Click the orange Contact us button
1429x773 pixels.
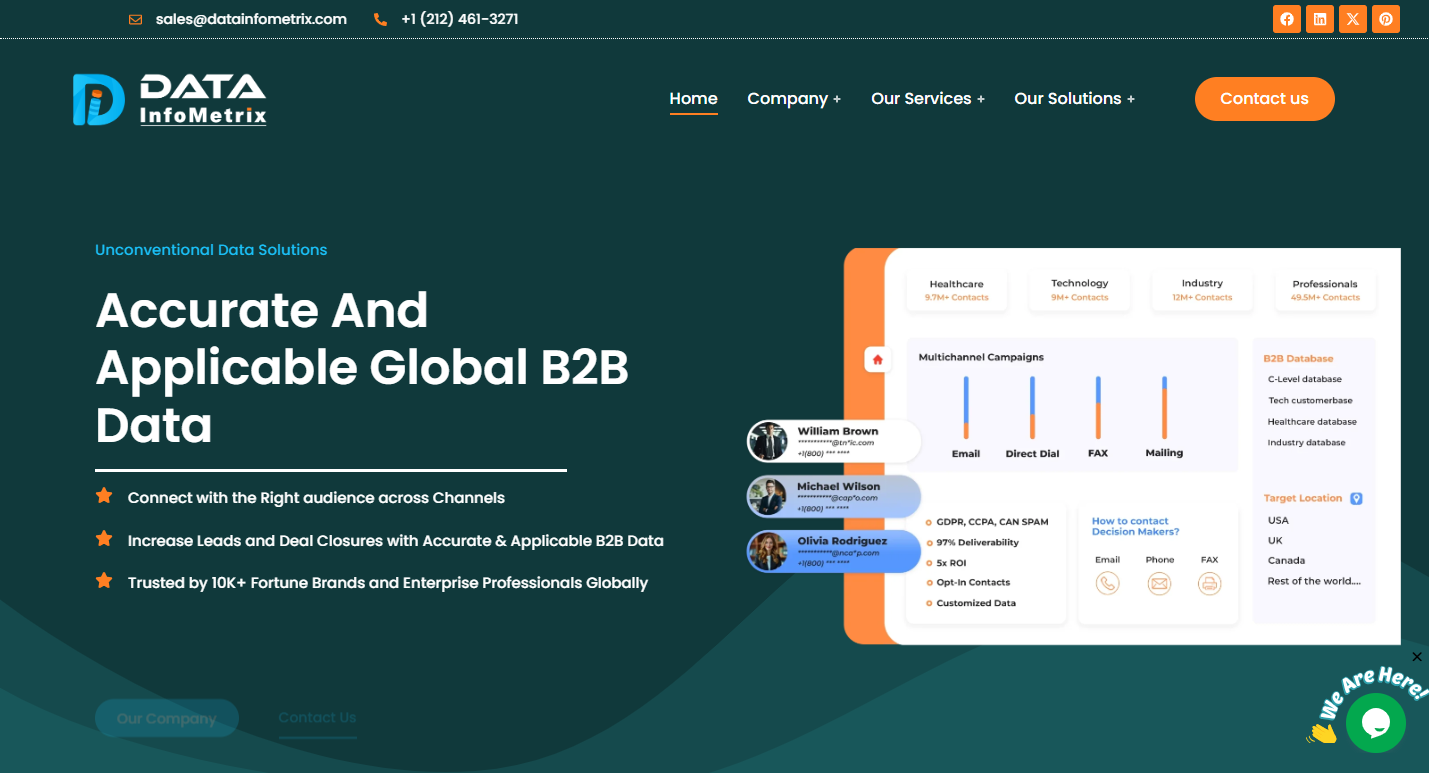tap(1264, 99)
